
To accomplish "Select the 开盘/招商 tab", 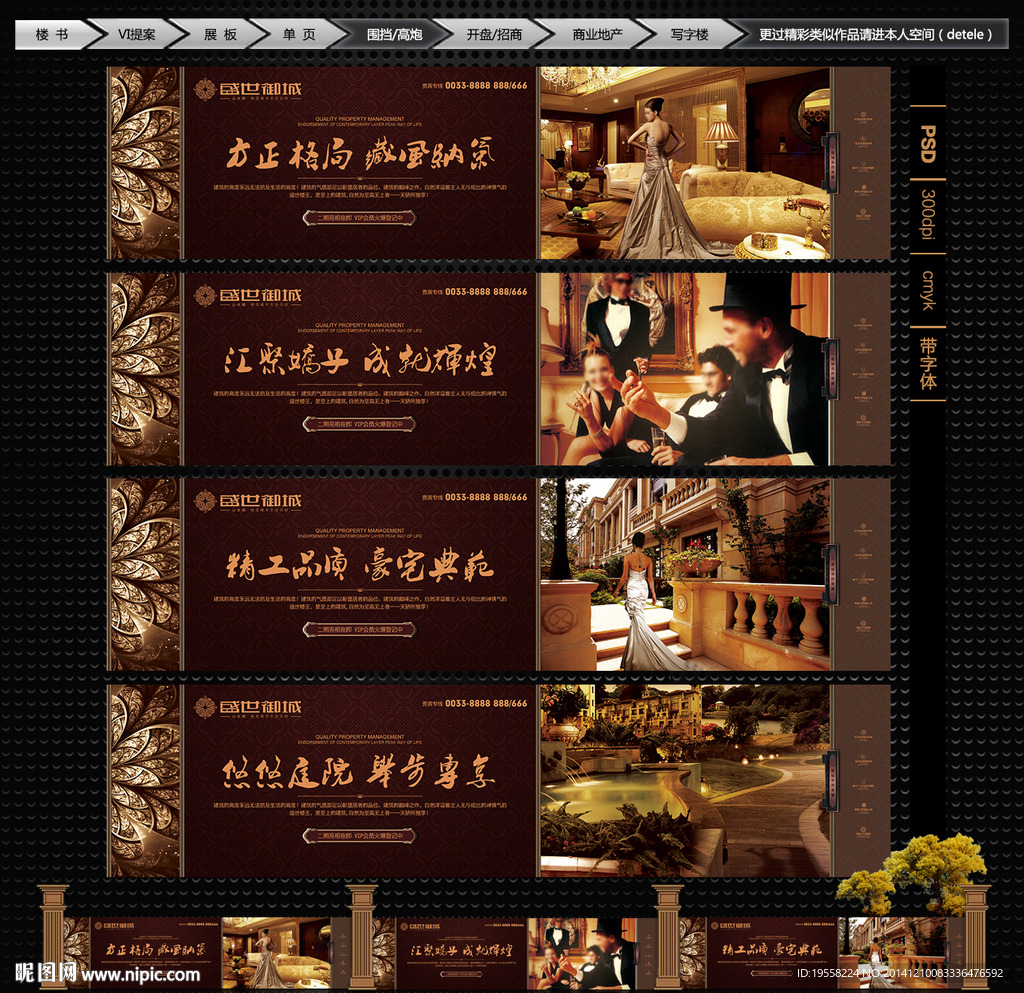I will 494,35.
